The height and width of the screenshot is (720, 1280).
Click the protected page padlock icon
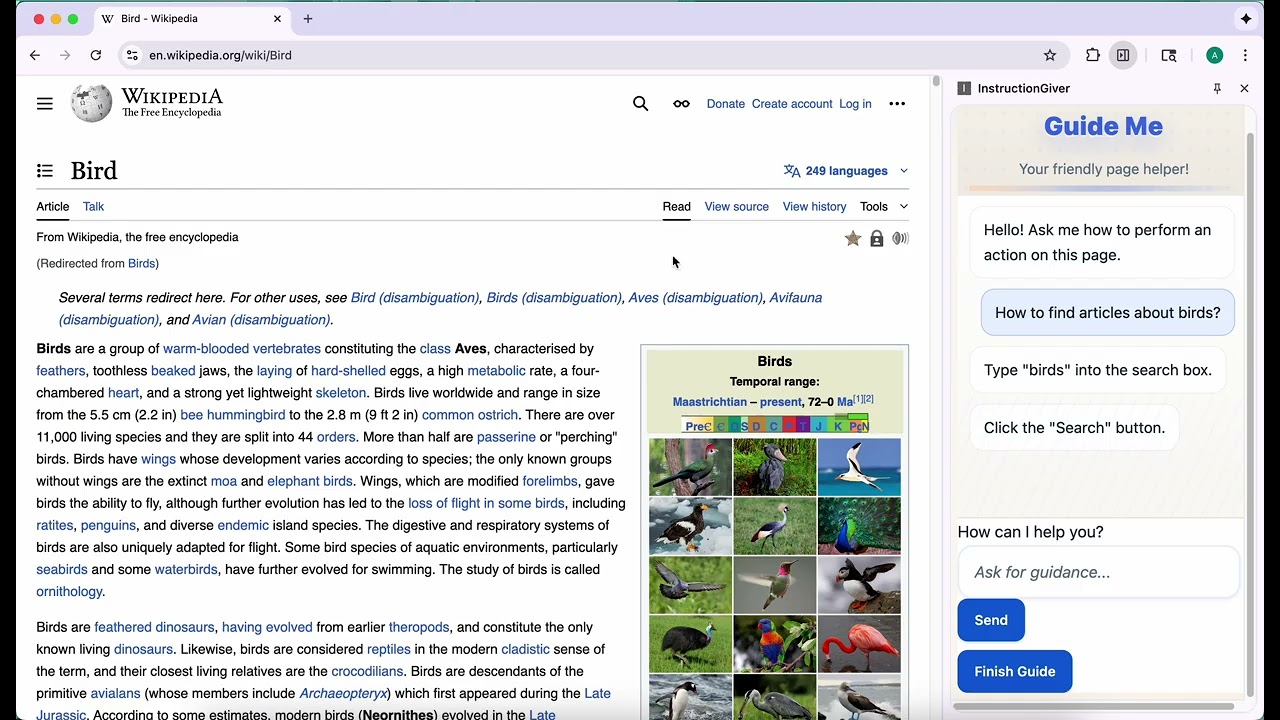point(877,238)
